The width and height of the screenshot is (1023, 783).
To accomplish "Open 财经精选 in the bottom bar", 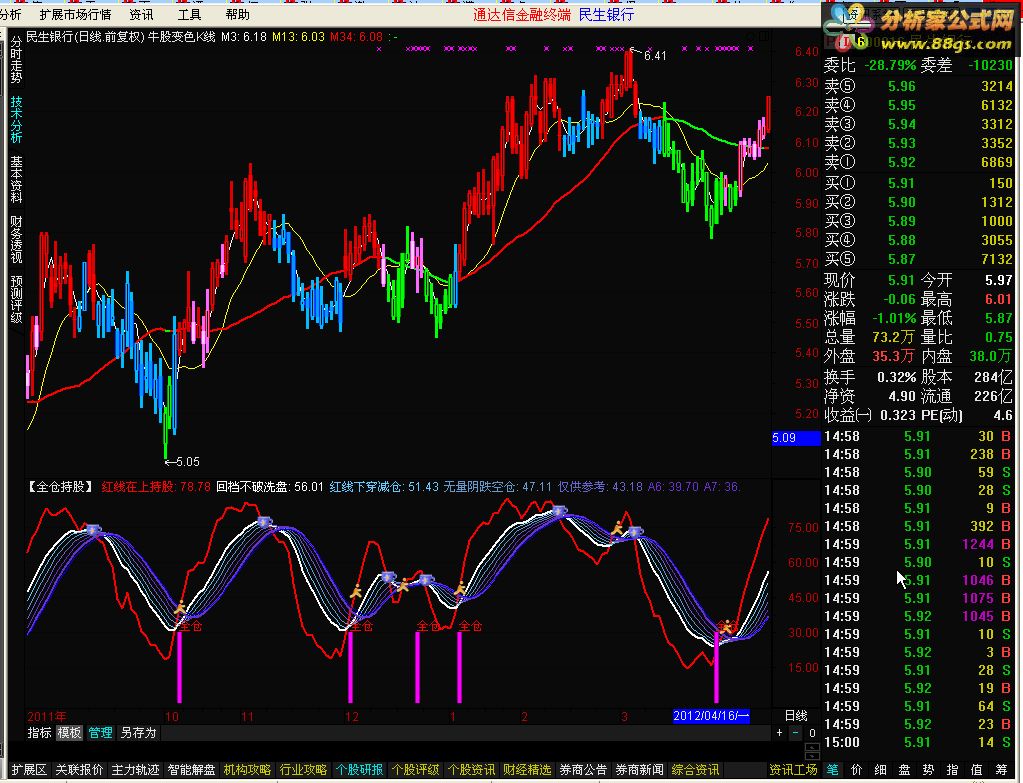I will pos(527,770).
